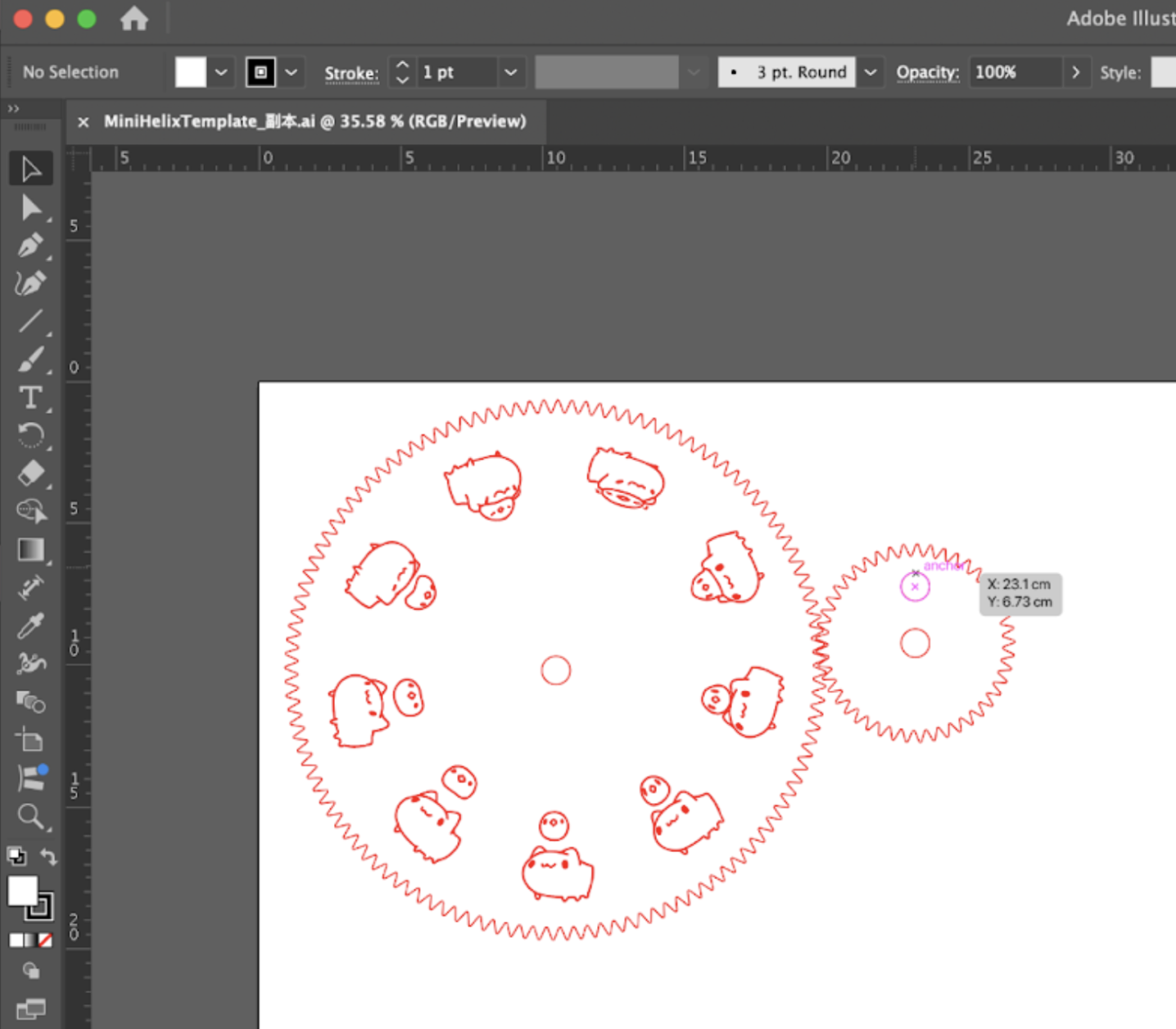Image resolution: width=1176 pixels, height=1029 pixels.
Task: Open the 3 pt. Round brush dropdown
Action: click(870, 72)
